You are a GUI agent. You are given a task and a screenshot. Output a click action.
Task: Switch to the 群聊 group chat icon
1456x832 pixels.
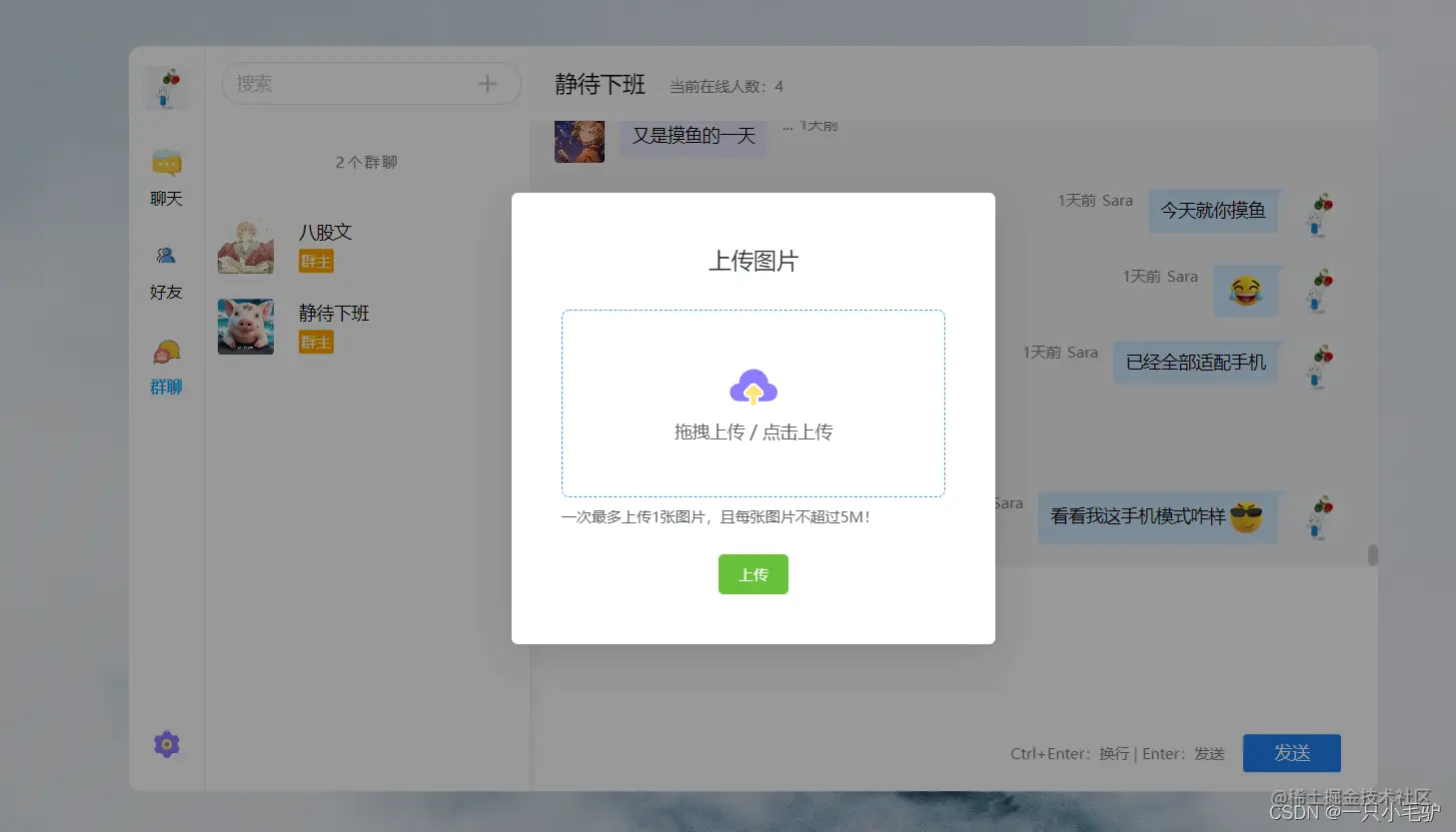tap(165, 365)
